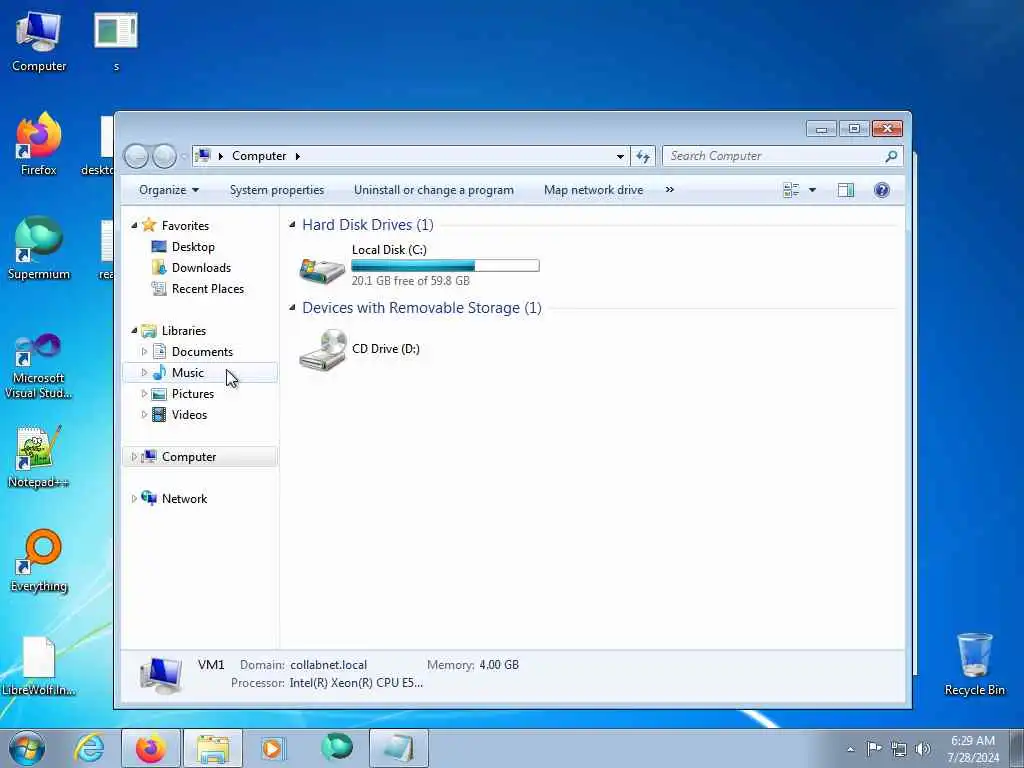Select Computer in the navigation pane

[189, 457]
